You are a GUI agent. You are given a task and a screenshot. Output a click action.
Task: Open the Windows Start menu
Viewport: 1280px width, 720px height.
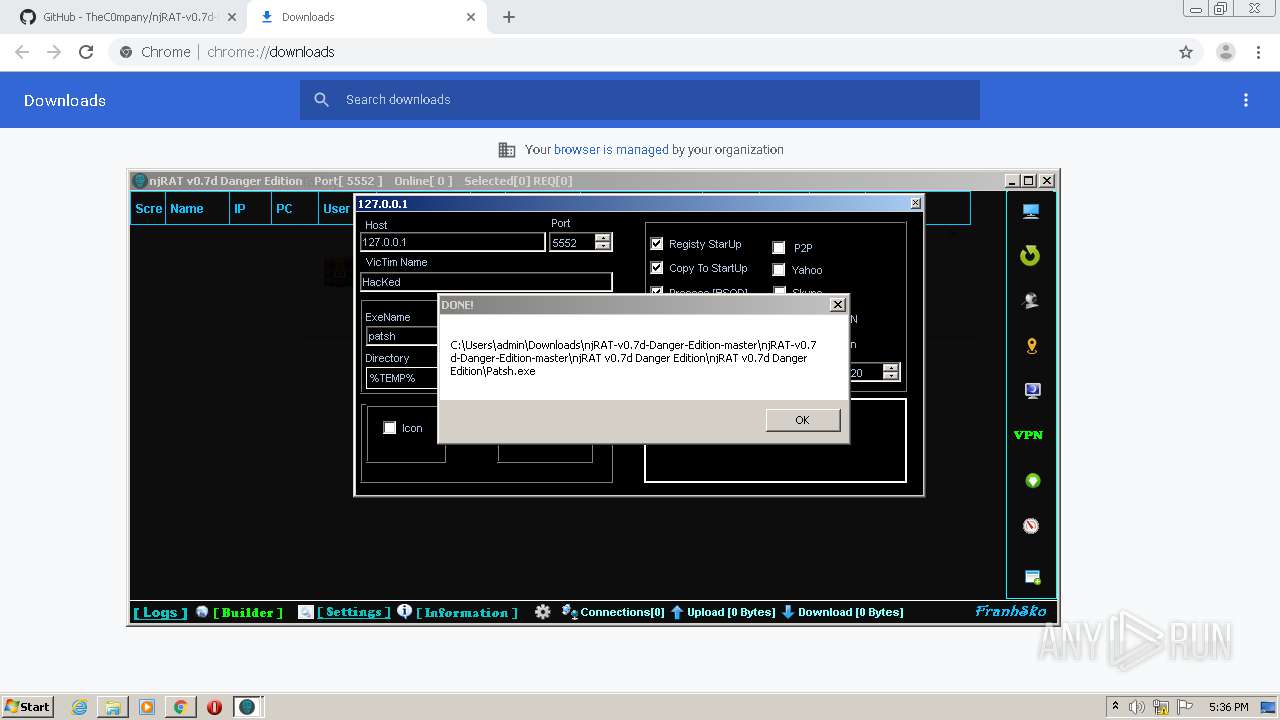coord(28,707)
